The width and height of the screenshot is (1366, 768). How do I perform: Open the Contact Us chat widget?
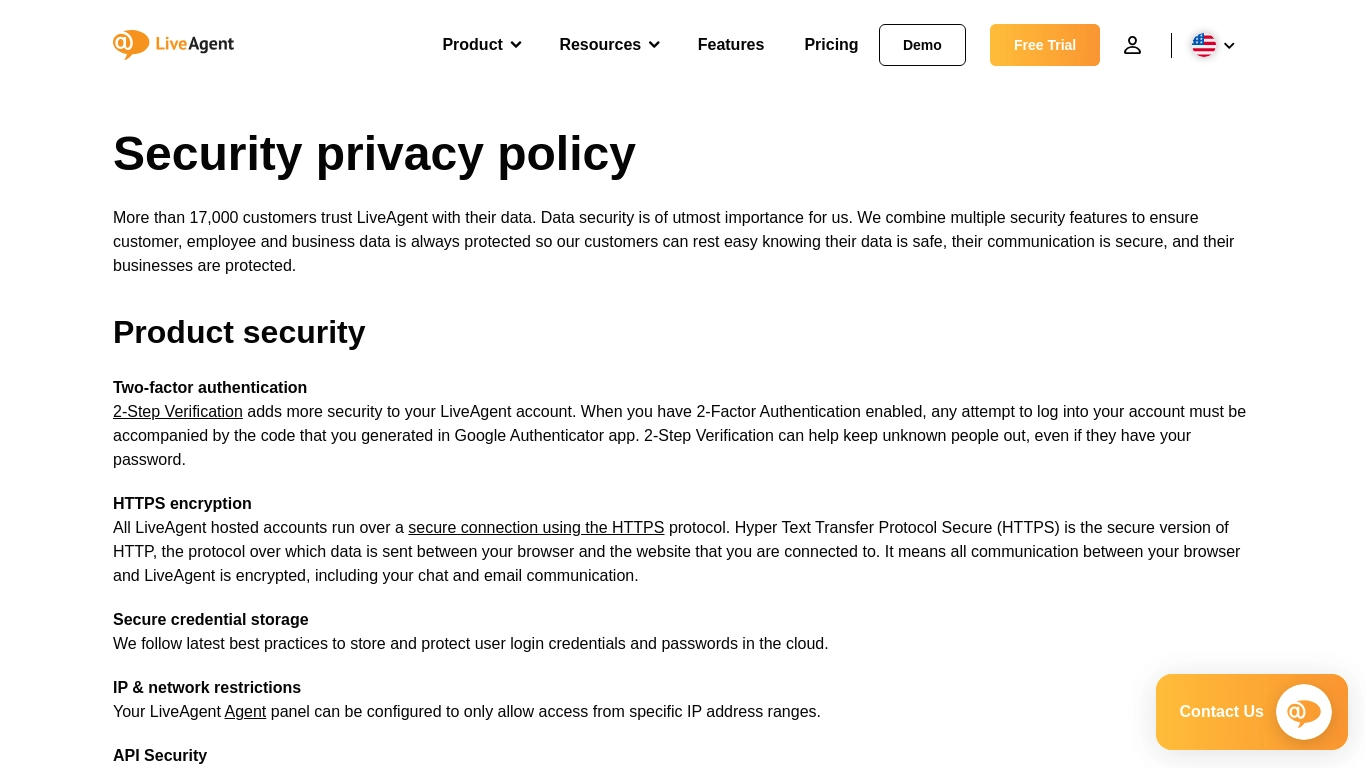1251,712
